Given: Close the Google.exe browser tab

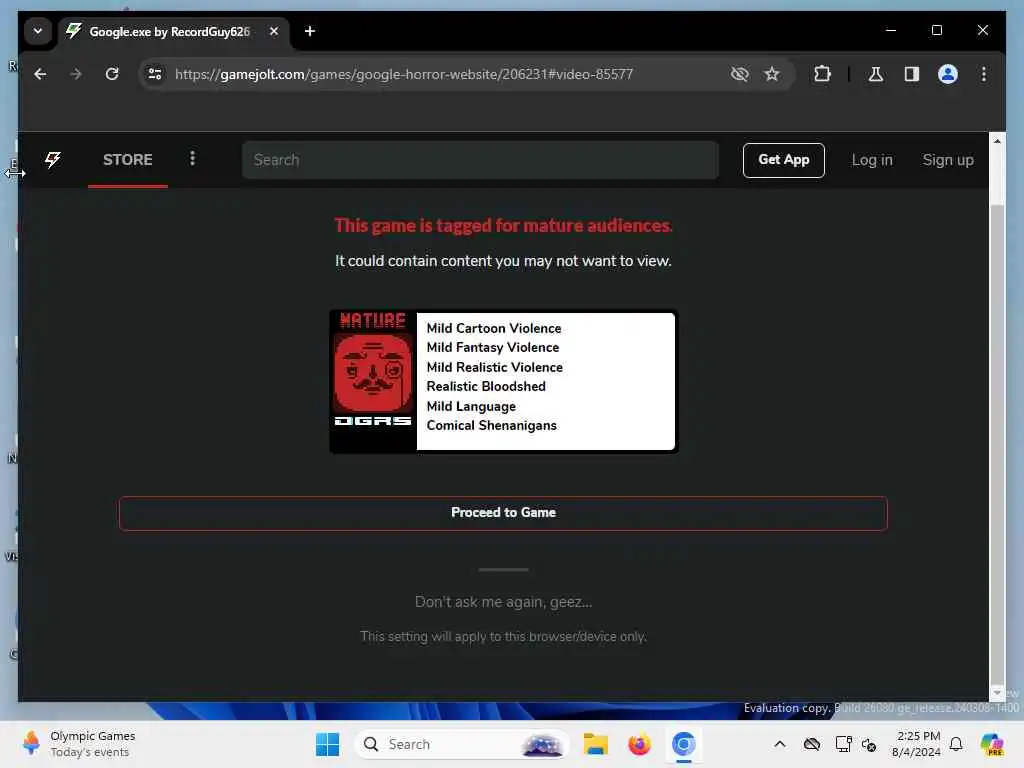Looking at the screenshot, I should tap(274, 31).
